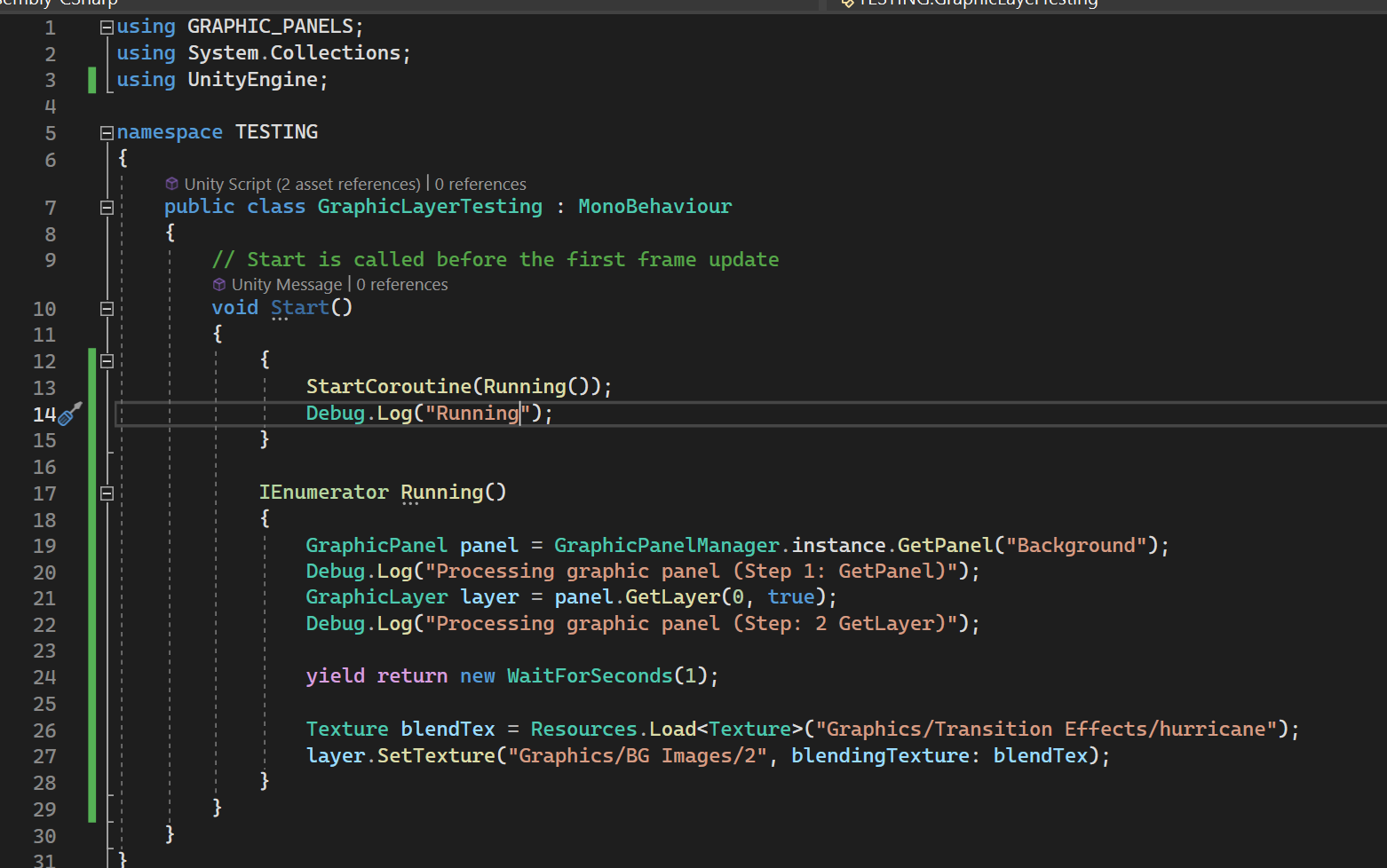
Task: Click '0 references' above the Start method
Action: tap(402, 285)
